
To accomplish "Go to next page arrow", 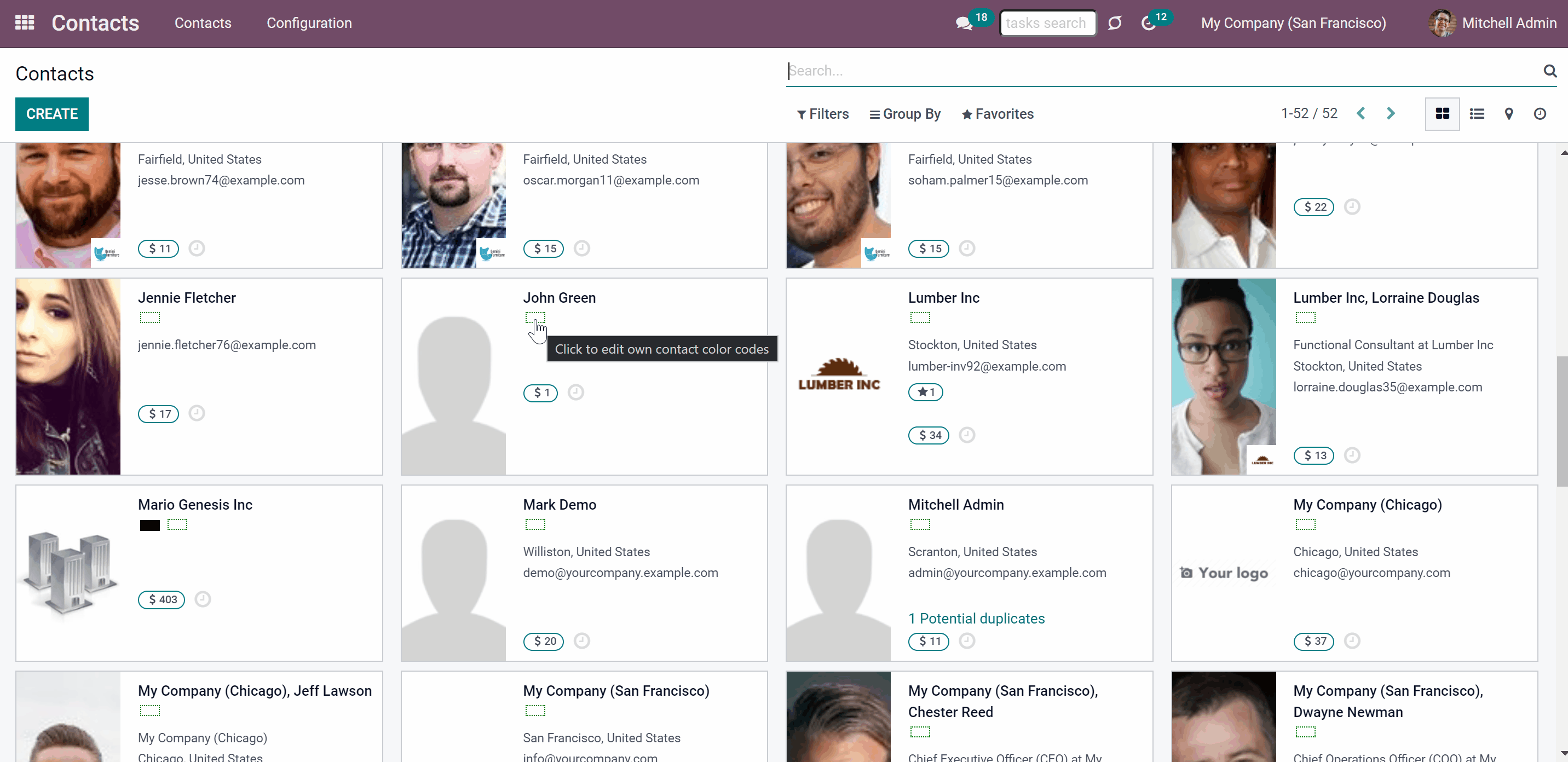I will pos(1391,114).
